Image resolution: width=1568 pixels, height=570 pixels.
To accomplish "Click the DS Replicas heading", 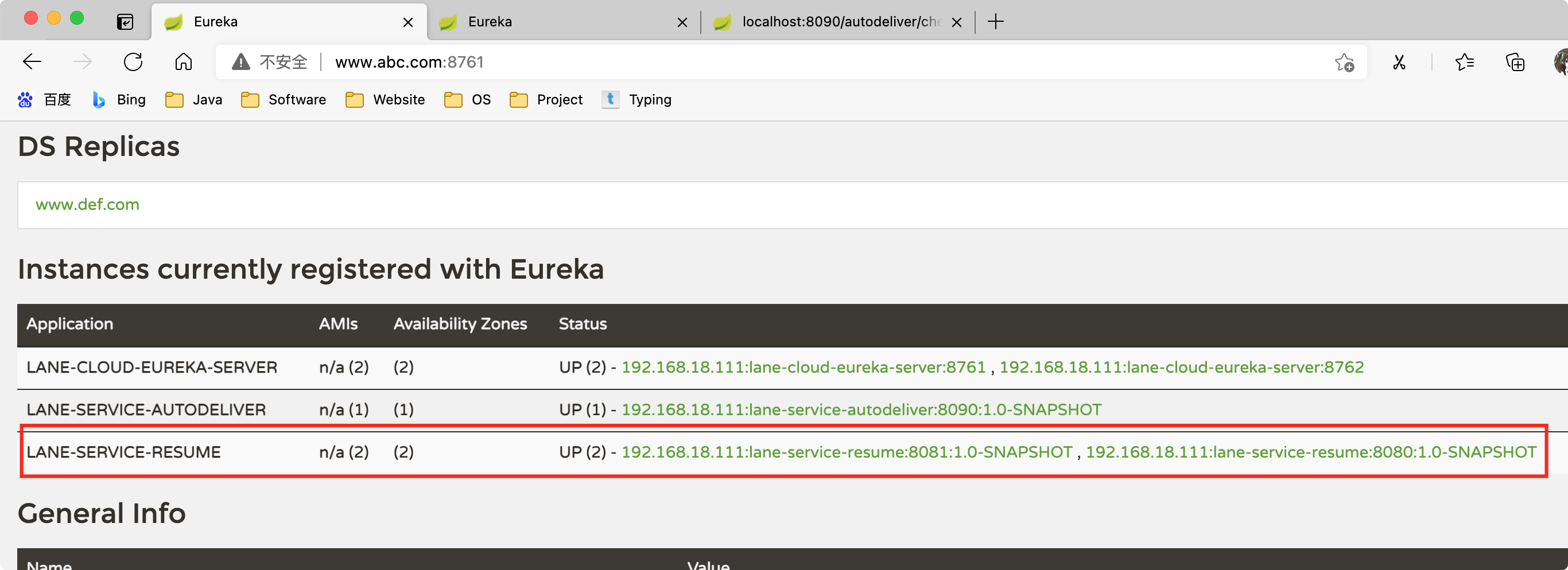I will tap(99, 147).
